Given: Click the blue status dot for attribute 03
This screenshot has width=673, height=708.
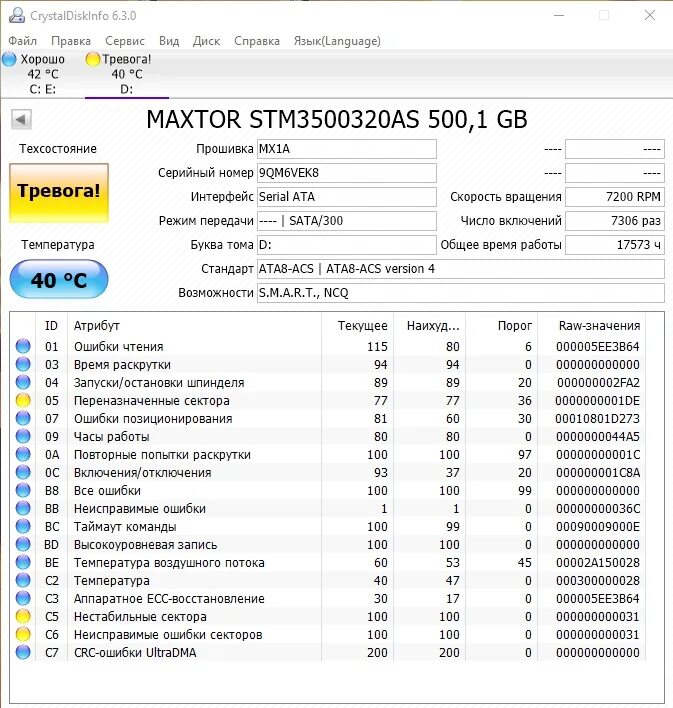Looking at the screenshot, I should point(23,364).
